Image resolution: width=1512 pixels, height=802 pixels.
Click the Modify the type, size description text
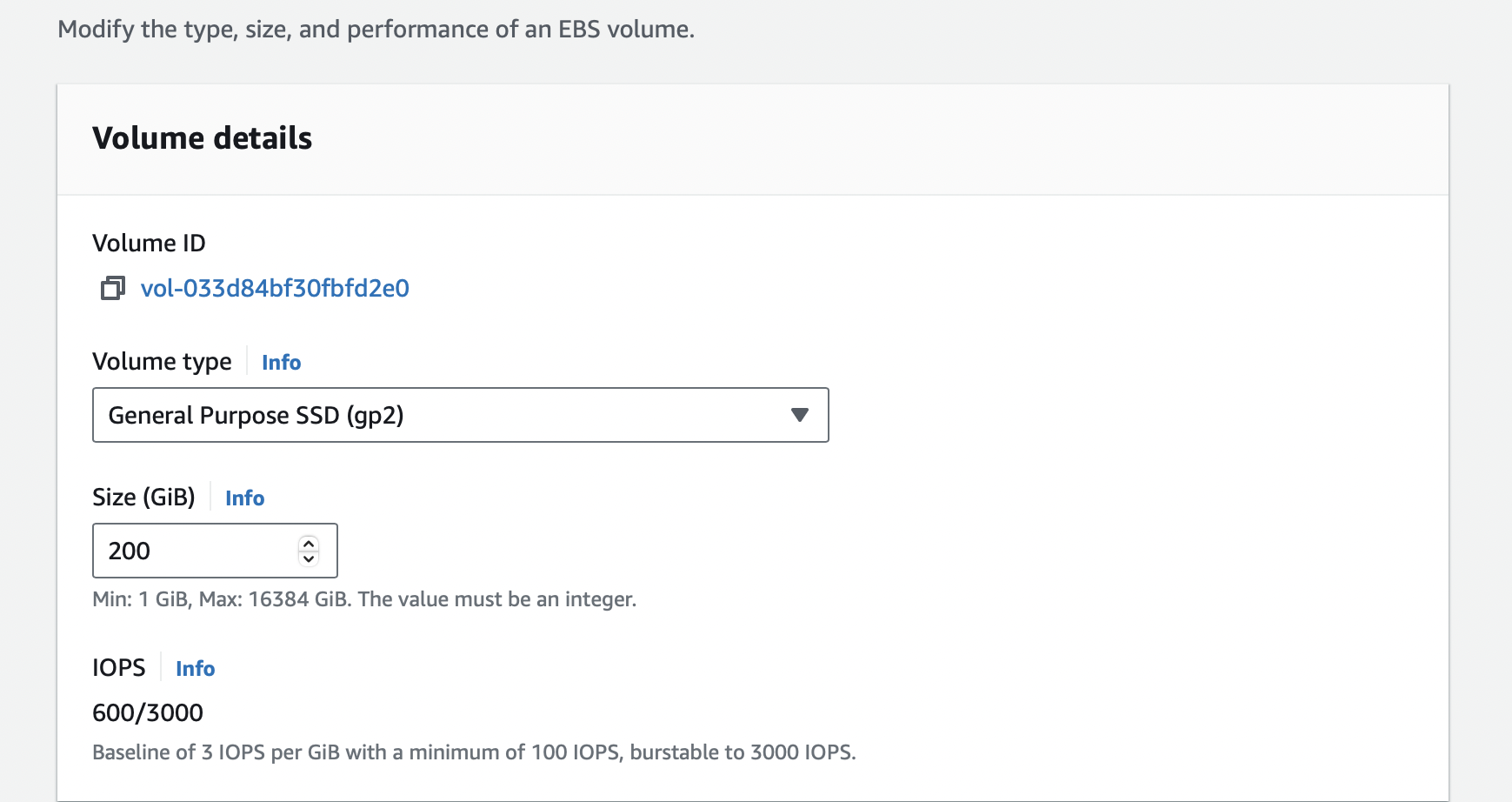pos(376,30)
